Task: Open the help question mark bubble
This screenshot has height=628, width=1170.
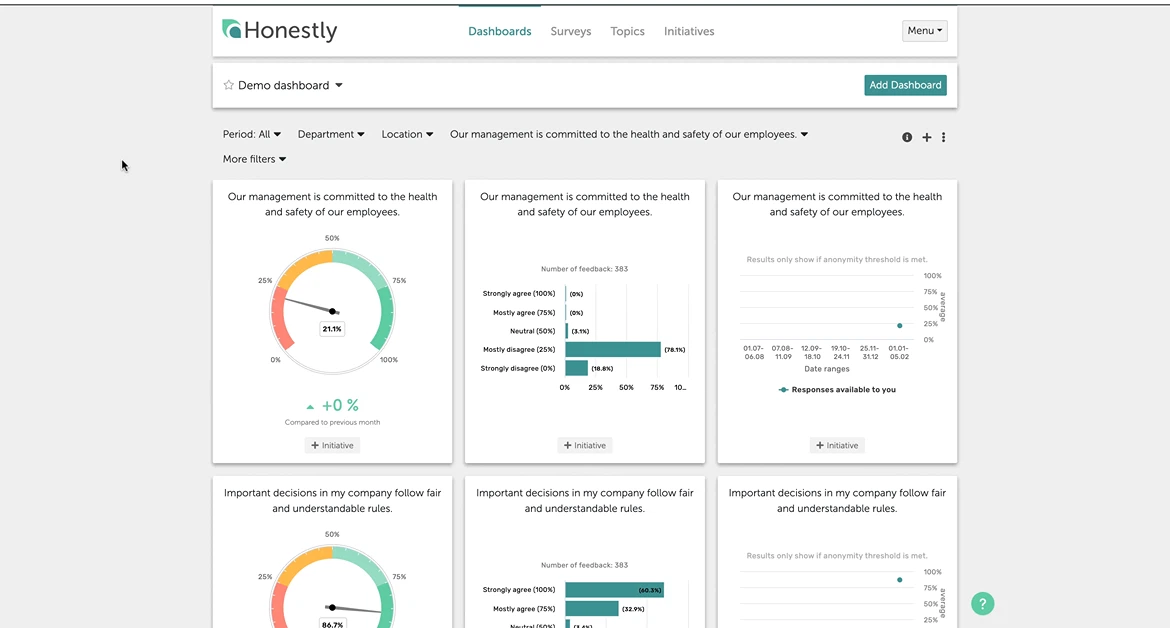Action: coord(983,603)
